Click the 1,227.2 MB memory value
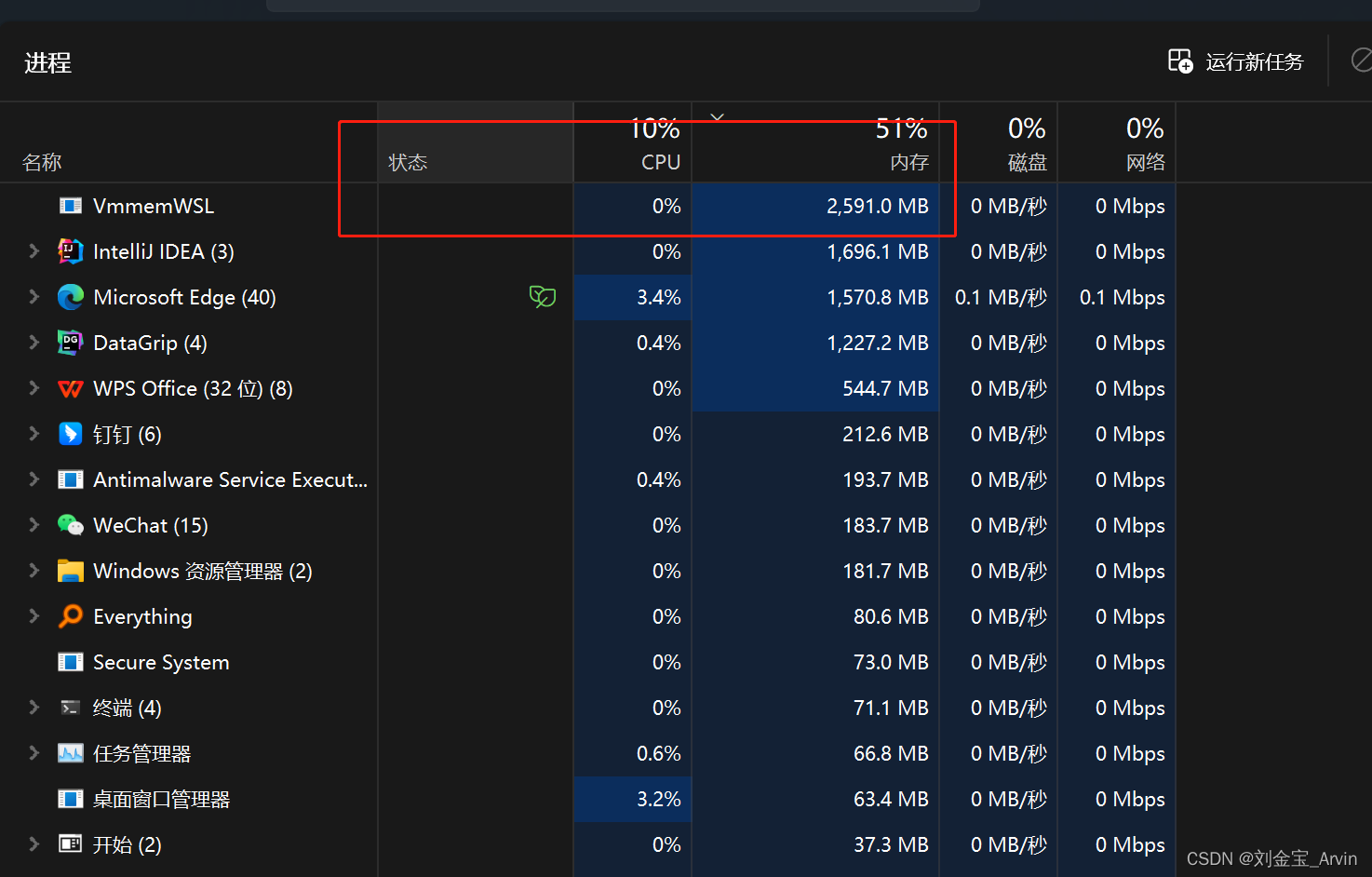Viewport: 1372px width, 877px height. pos(878,343)
